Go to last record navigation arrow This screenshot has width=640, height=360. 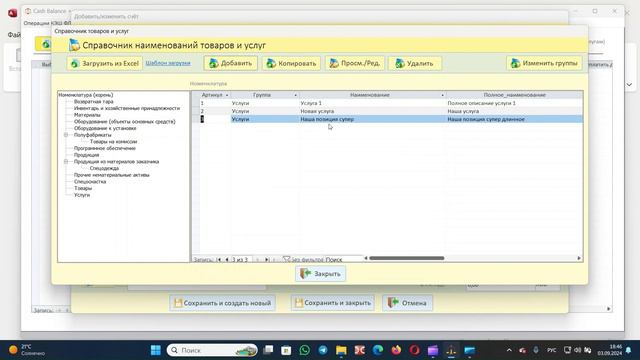267,259
